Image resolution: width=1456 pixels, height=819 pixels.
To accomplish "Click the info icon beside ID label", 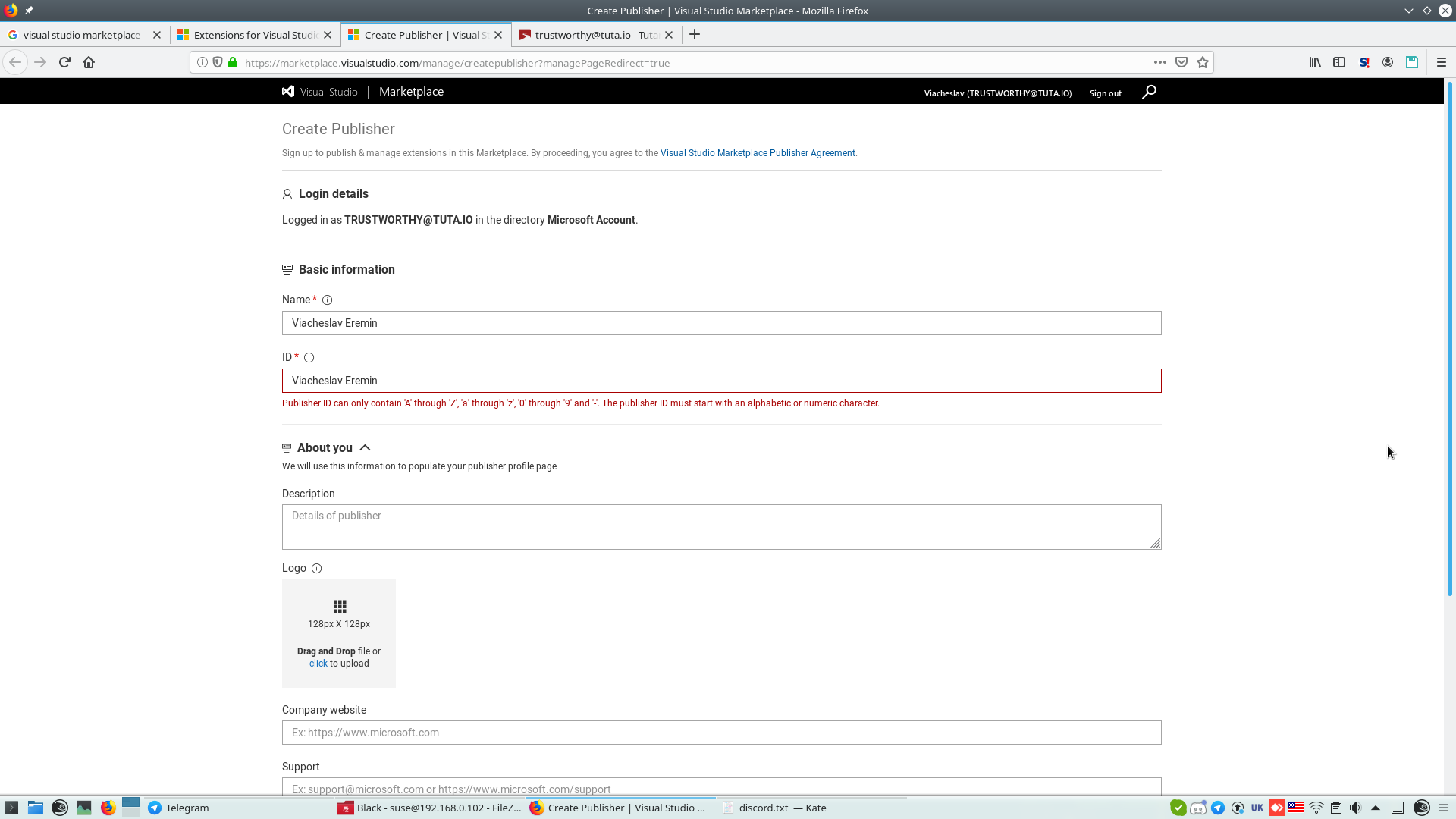I will click(309, 358).
